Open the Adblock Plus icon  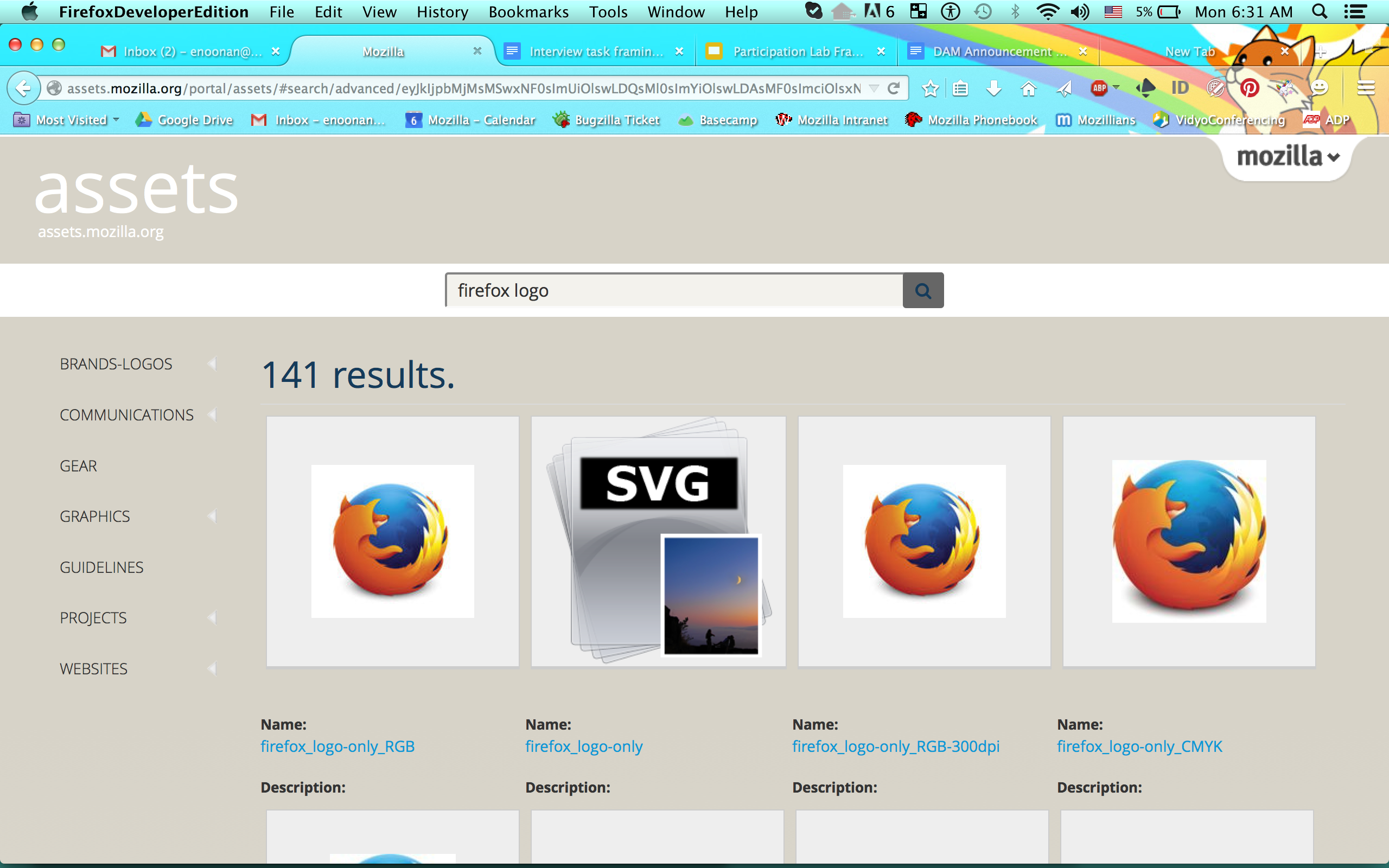[1099, 88]
